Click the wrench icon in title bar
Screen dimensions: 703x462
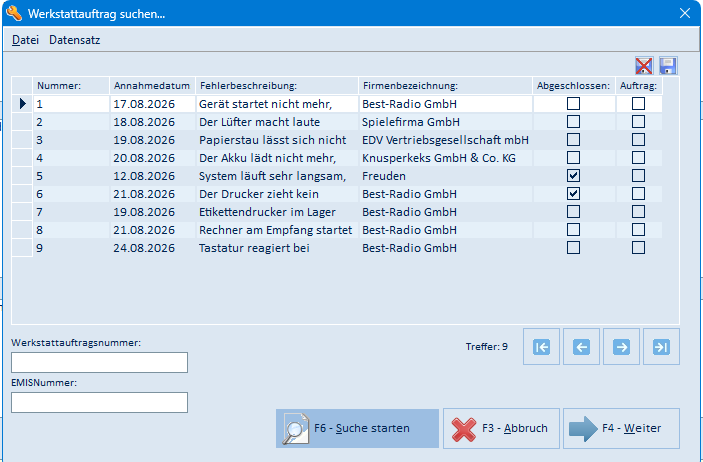[14, 13]
